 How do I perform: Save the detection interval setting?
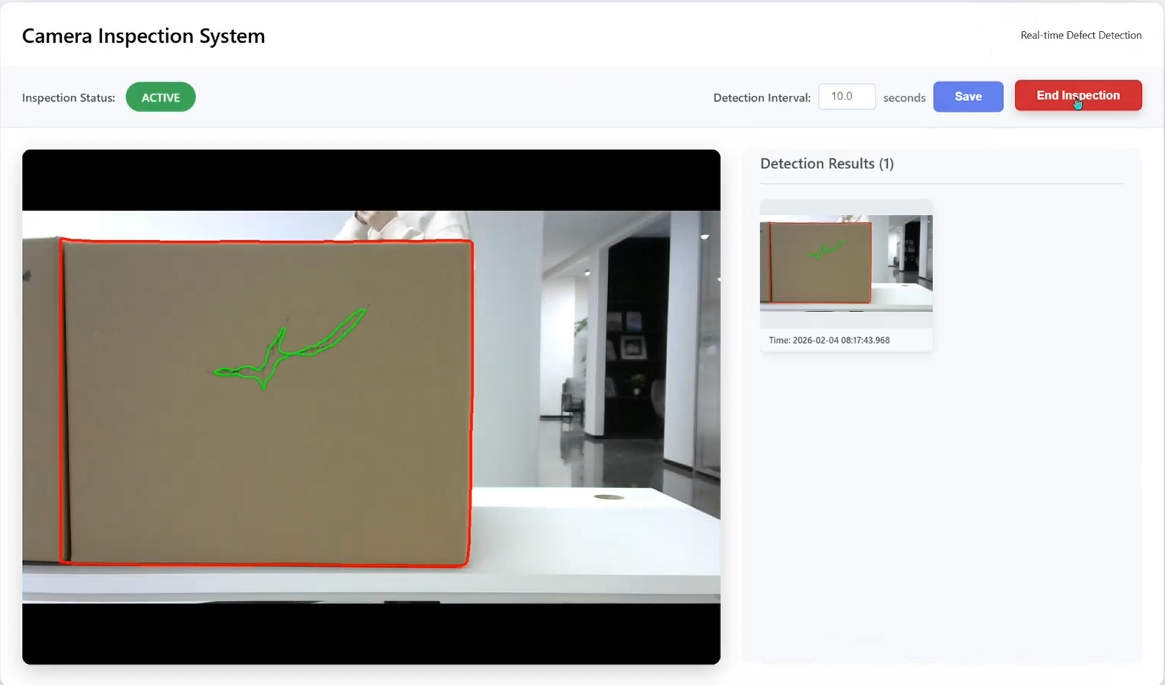click(968, 97)
